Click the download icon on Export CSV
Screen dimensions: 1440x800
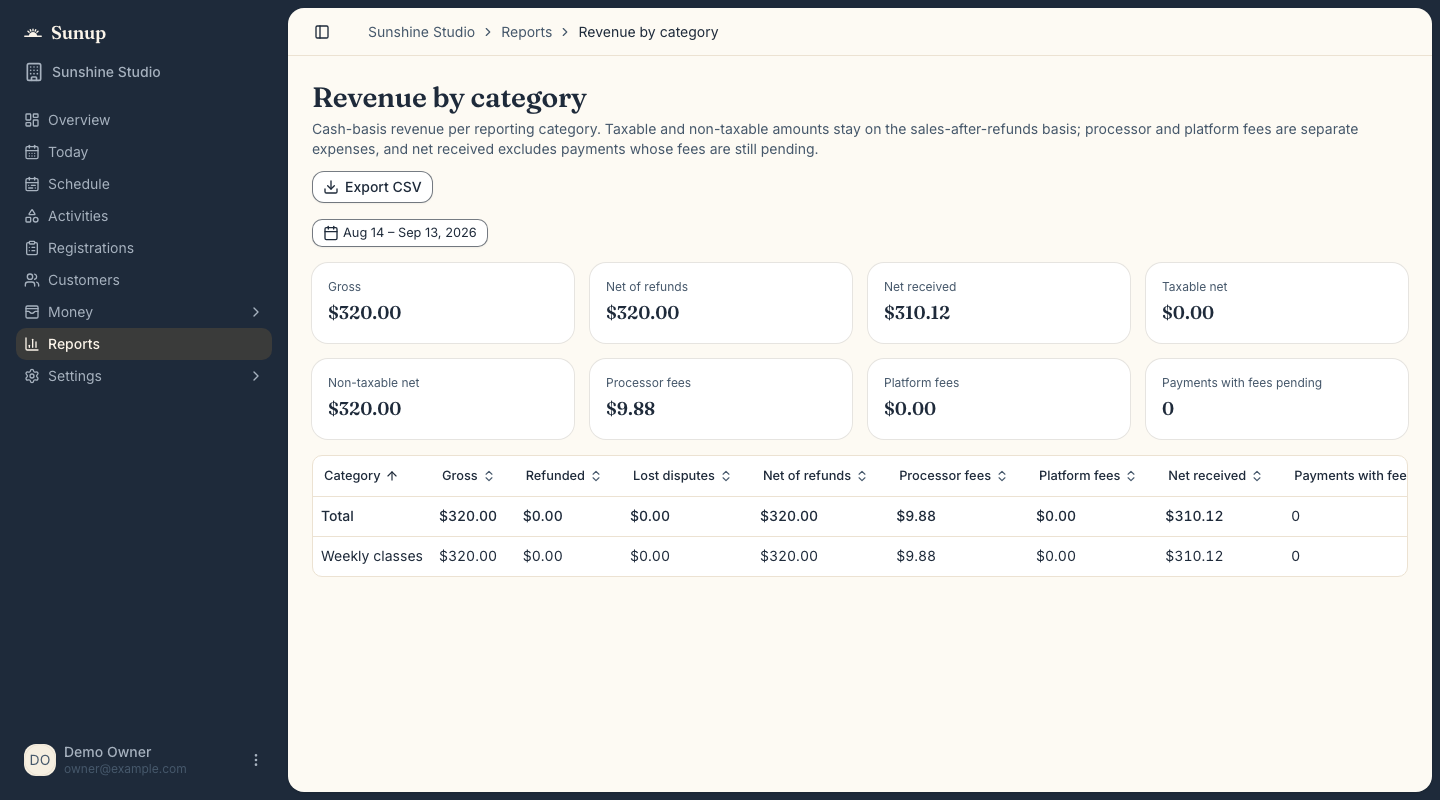click(331, 187)
